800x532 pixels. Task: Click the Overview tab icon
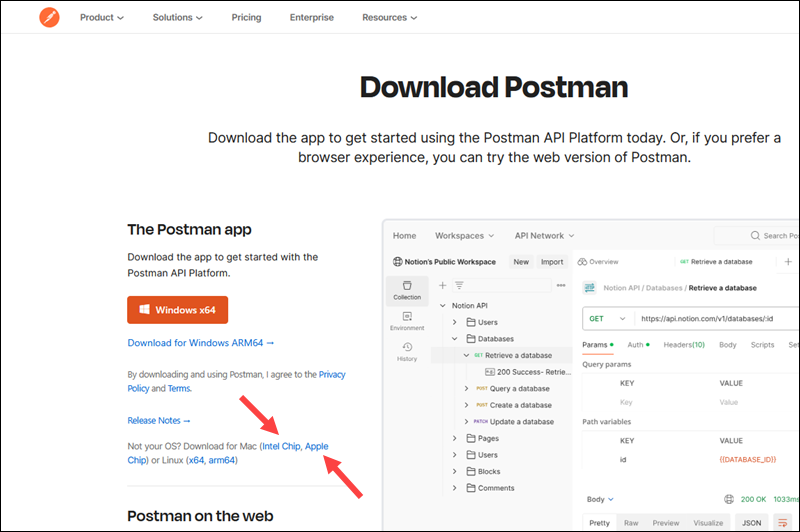pyautogui.click(x=582, y=262)
